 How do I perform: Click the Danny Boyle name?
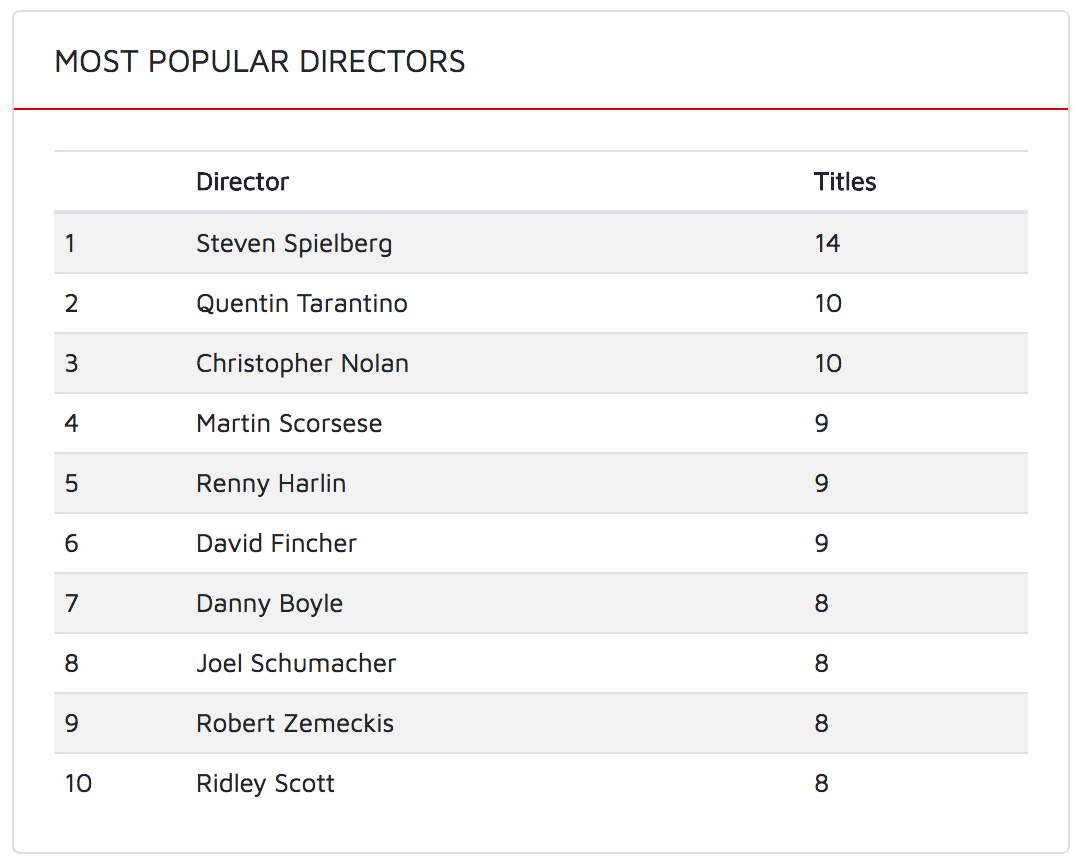[270, 604]
